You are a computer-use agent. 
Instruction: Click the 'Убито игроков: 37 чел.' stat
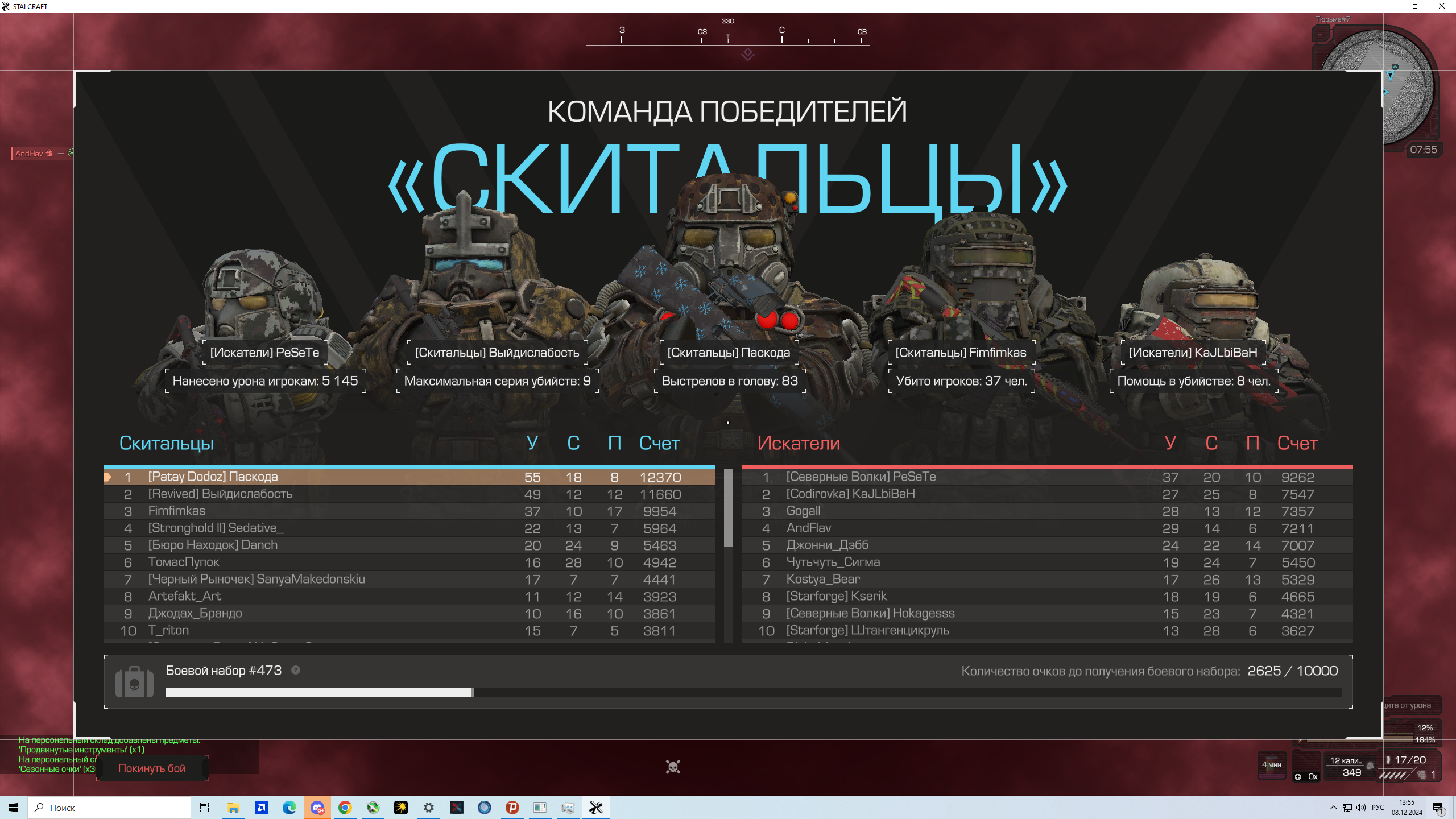pos(962,381)
